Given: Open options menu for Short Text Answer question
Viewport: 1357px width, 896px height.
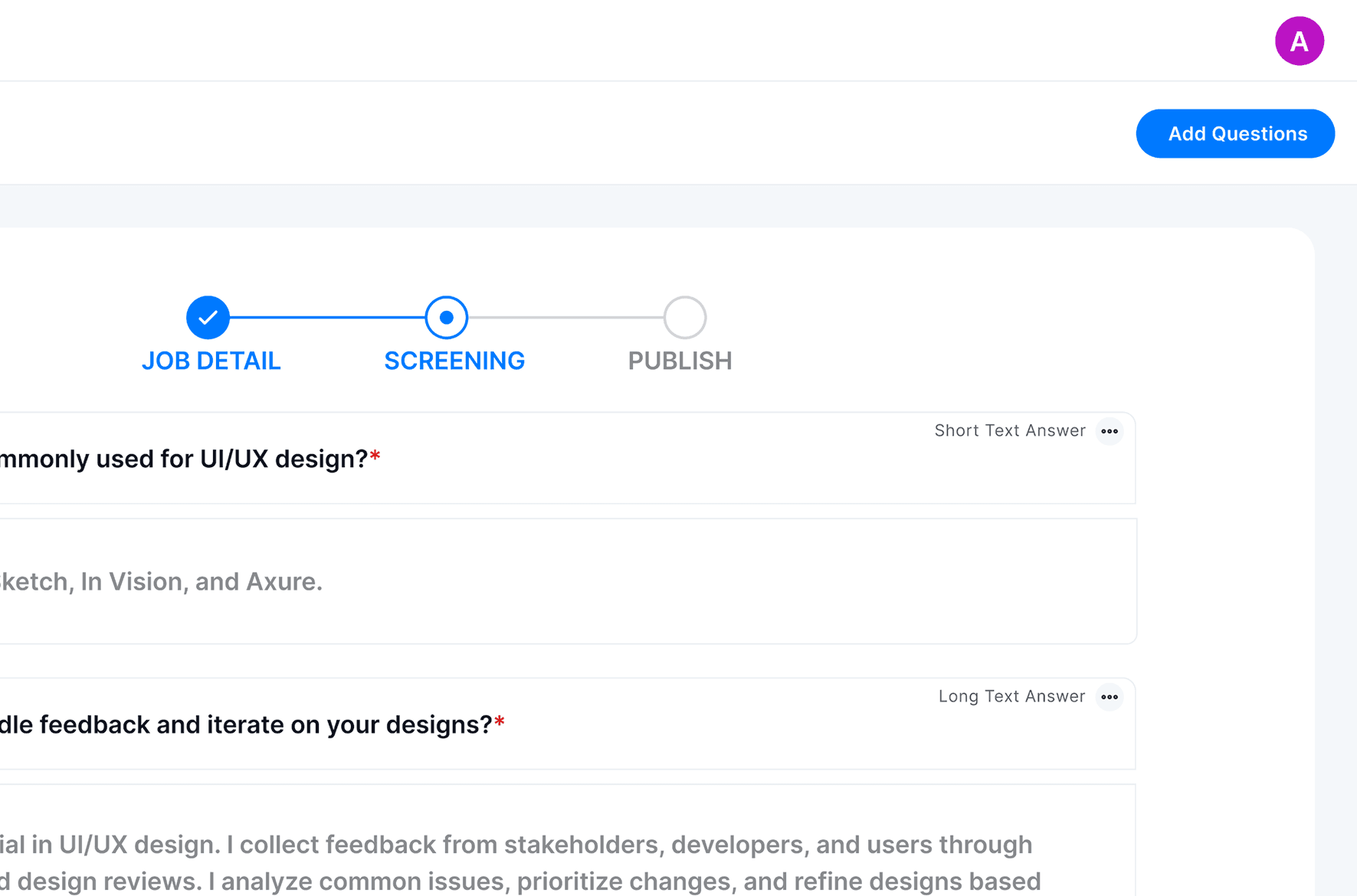Looking at the screenshot, I should pos(1109,431).
